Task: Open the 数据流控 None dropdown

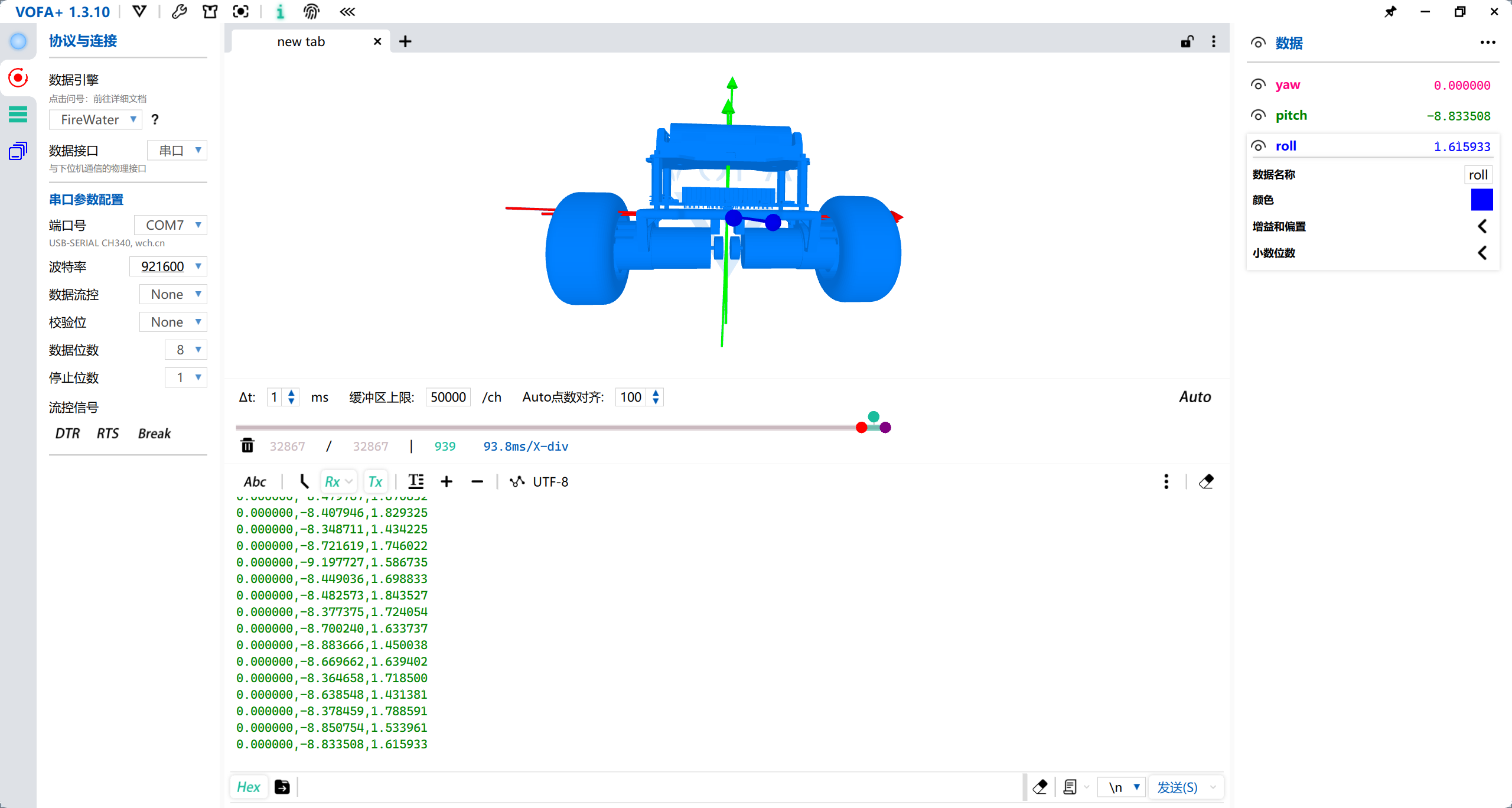Action: [x=173, y=294]
